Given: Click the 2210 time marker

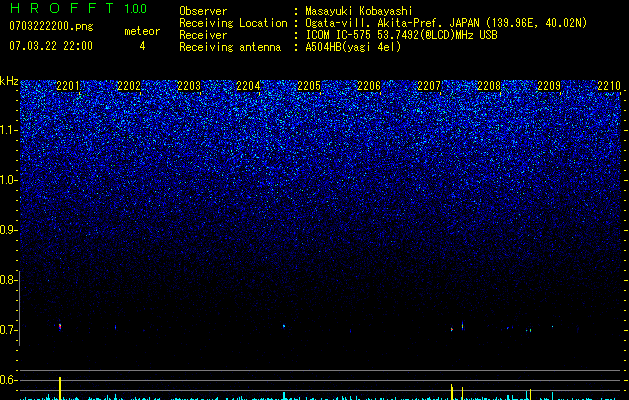Looking at the screenshot, I should 609,86.
